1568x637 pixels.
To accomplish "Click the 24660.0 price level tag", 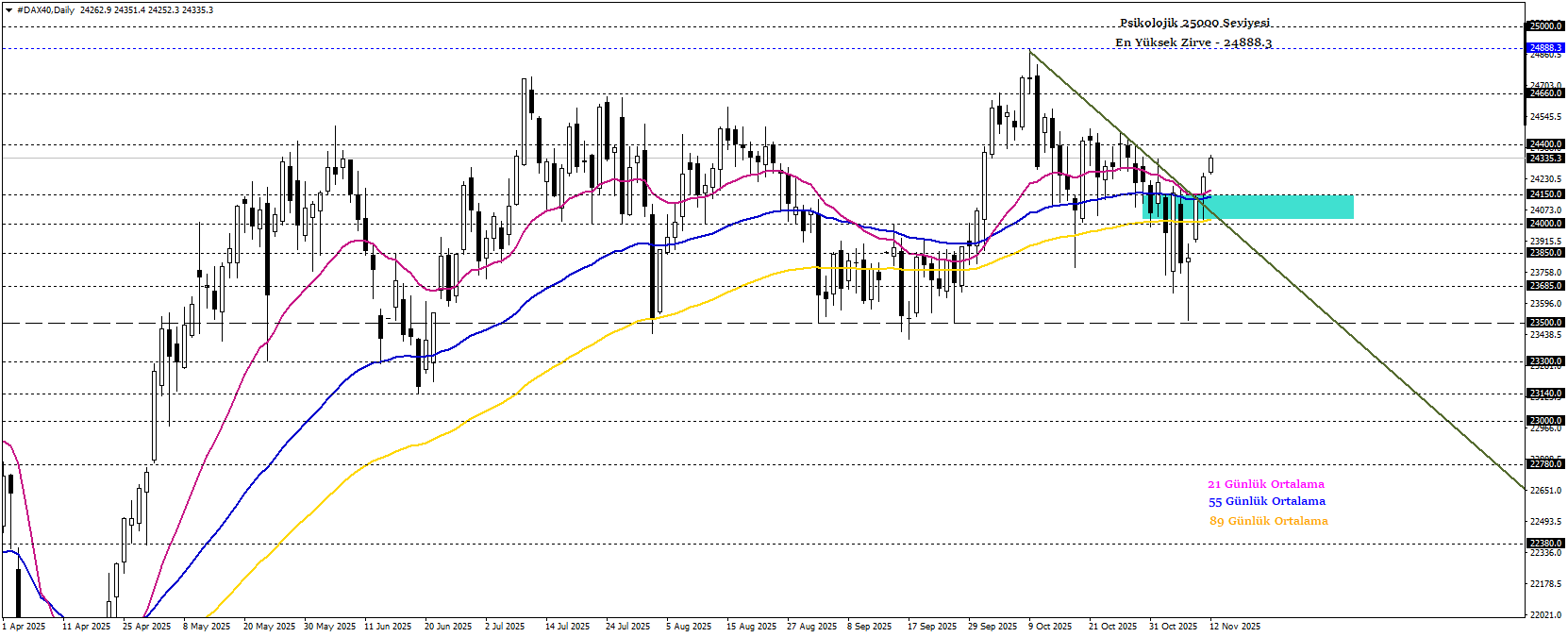I will 1545,93.
